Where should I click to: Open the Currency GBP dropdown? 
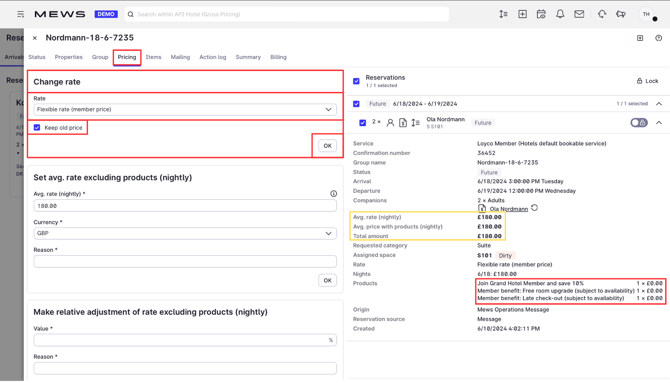185,233
